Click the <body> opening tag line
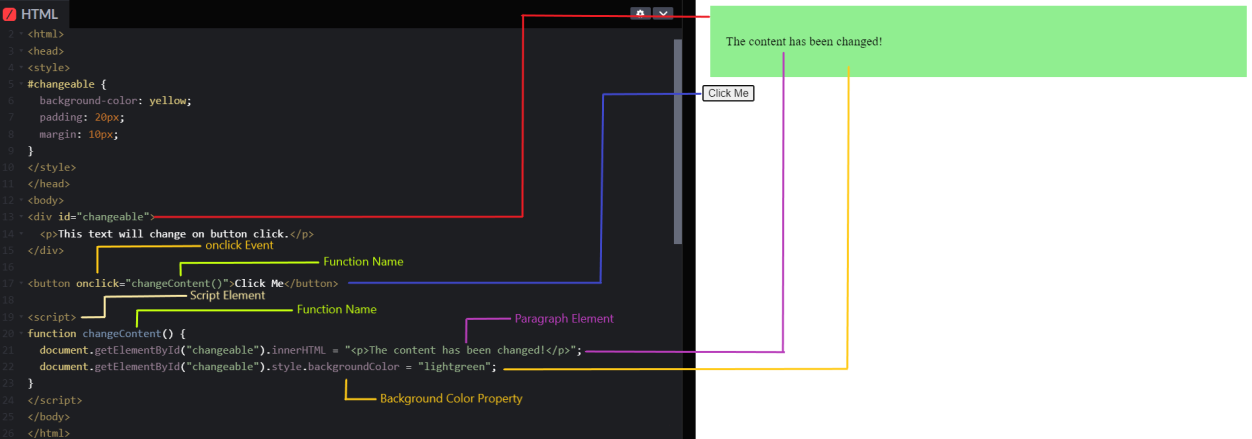Image resolution: width=1252 pixels, height=439 pixels. [46, 200]
